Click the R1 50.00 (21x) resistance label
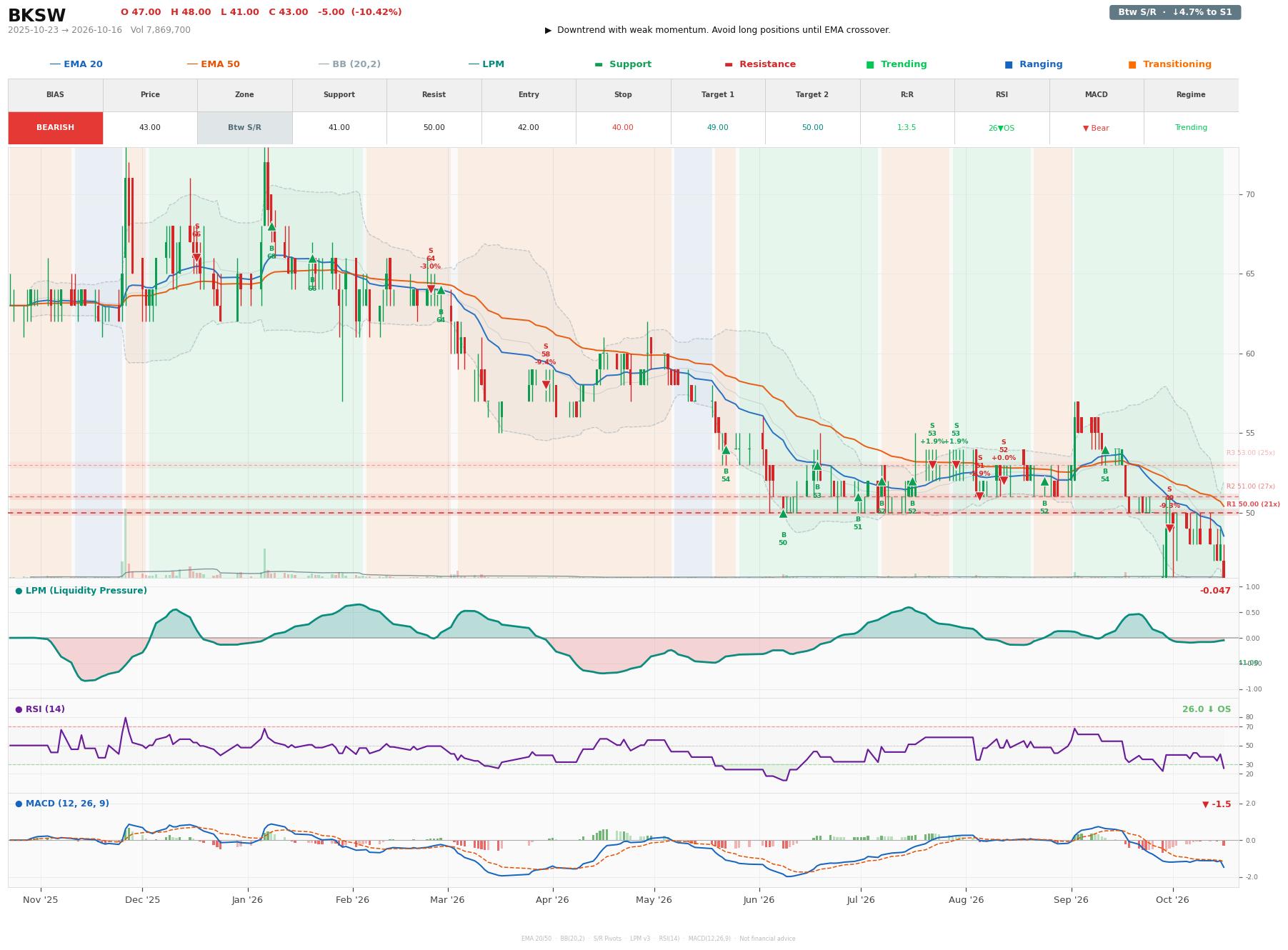1288x950 pixels. [1253, 504]
